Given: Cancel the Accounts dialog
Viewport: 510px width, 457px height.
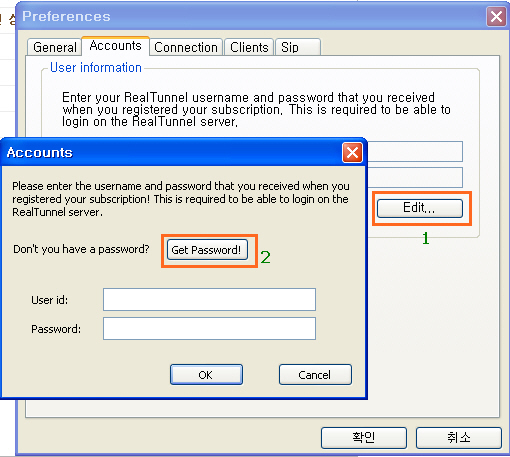Looking at the screenshot, I should pos(315,374).
